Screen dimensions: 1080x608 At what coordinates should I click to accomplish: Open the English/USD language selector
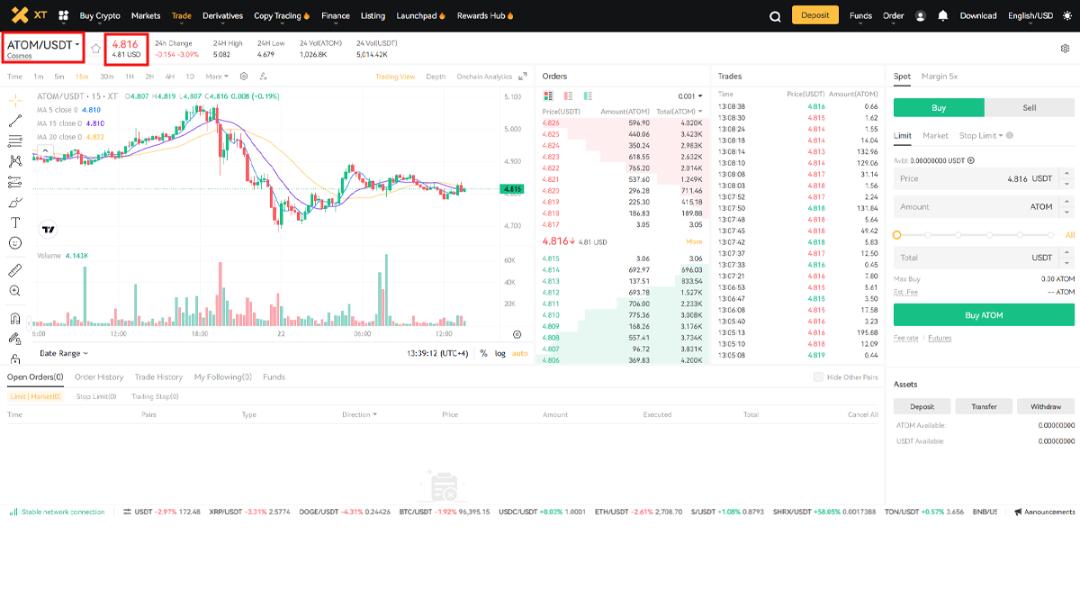point(1030,16)
